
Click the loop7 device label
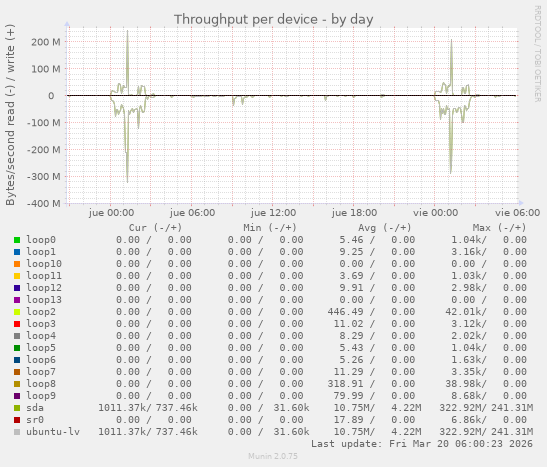(x=41, y=371)
